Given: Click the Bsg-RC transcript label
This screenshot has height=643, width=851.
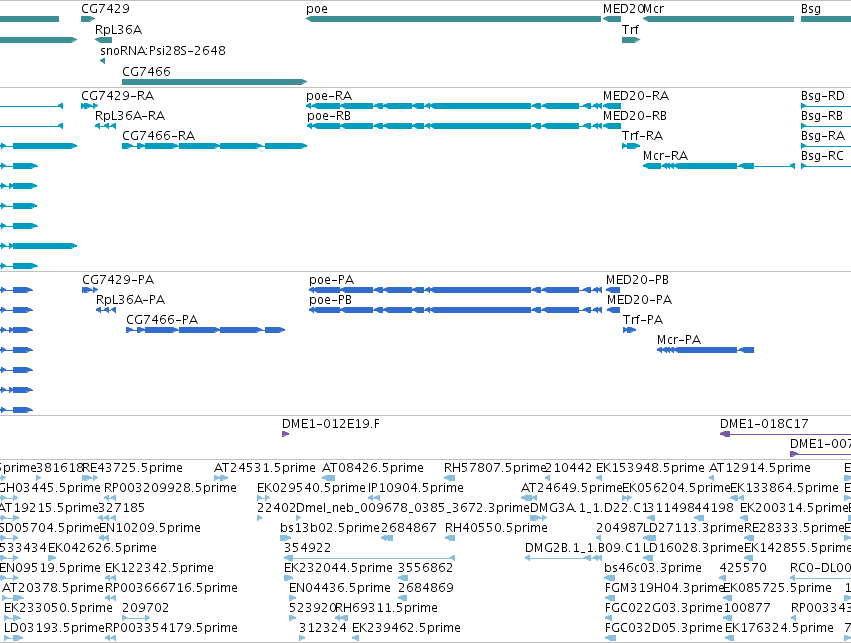Looking at the screenshot, I should [x=822, y=156].
